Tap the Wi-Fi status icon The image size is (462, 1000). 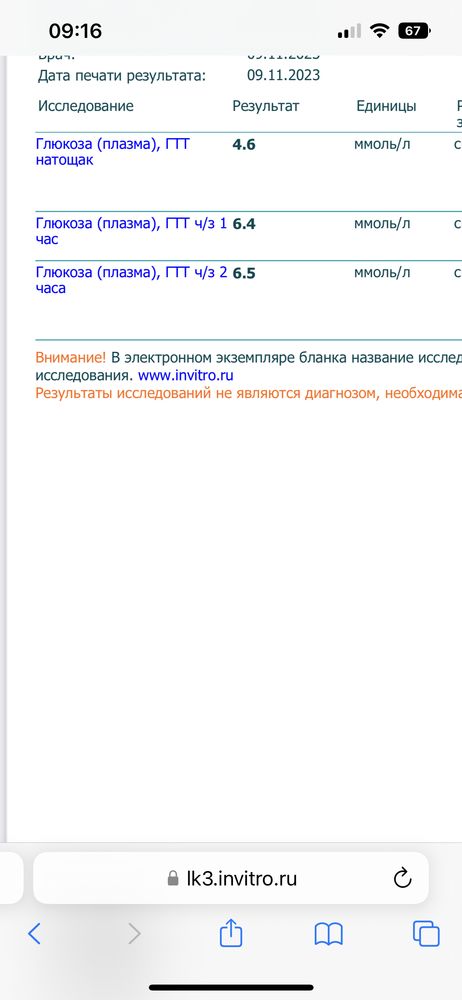coord(380,31)
